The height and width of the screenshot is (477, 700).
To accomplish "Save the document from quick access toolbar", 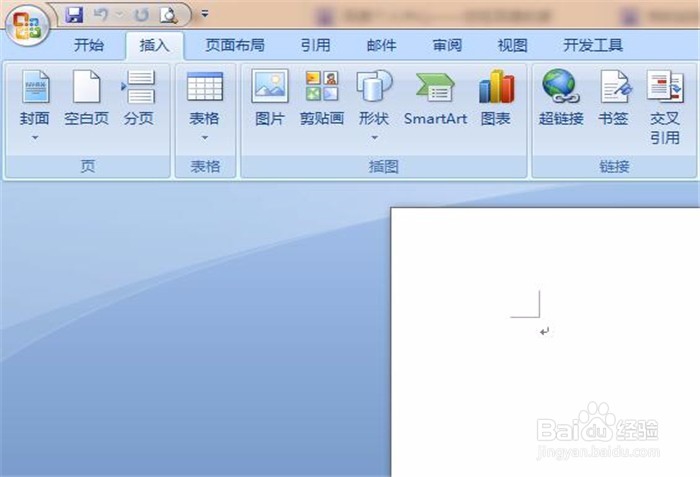I will [x=74, y=15].
